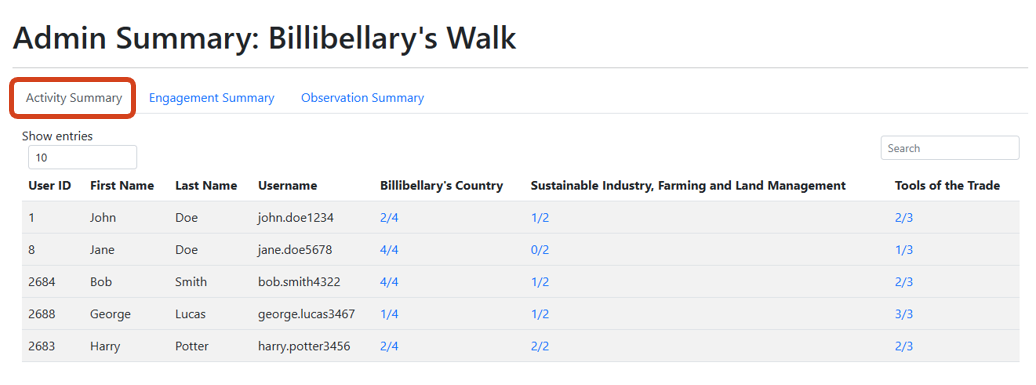Screen dimensions: 1036x385
Task: Open John Doe's 2/4 Billibellary's Country link
Action: 389,218
